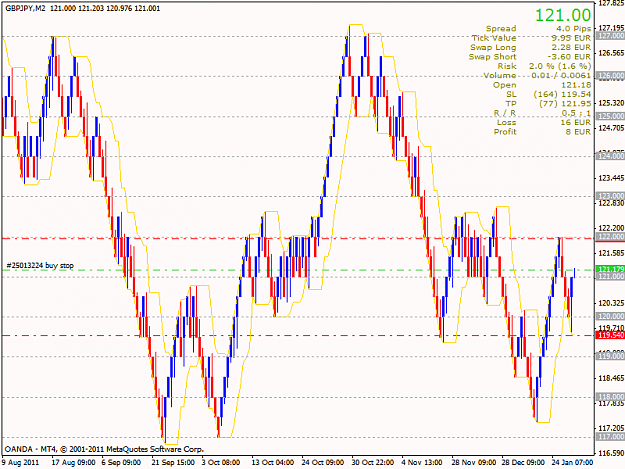Click the 0.5 : 1 risk reward value
Image resolution: width=625 pixels, height=469 pixels.
(576, 113)
